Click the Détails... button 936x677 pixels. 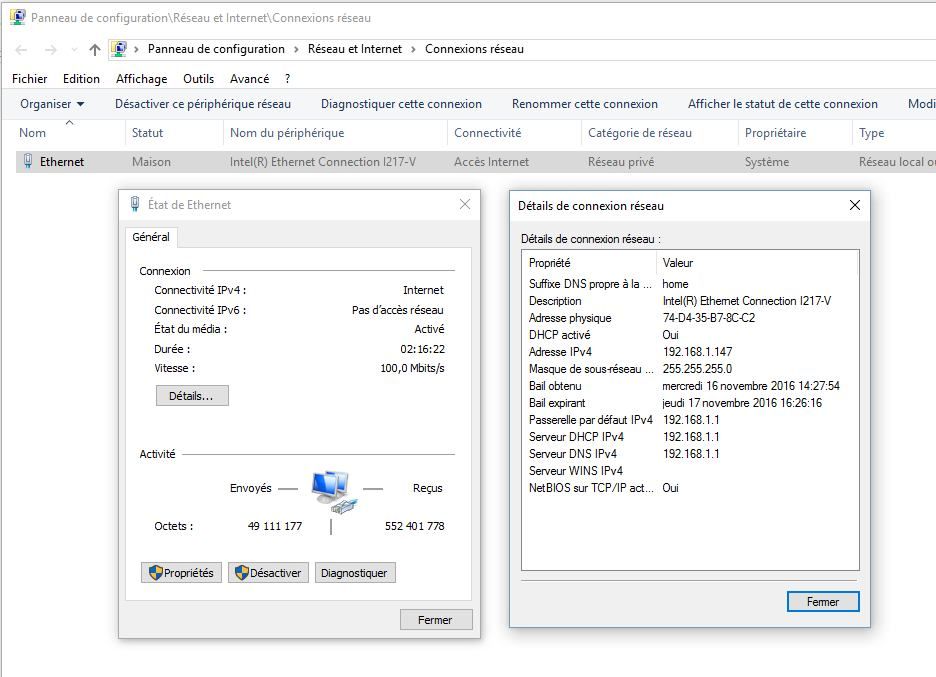(191, 396)
